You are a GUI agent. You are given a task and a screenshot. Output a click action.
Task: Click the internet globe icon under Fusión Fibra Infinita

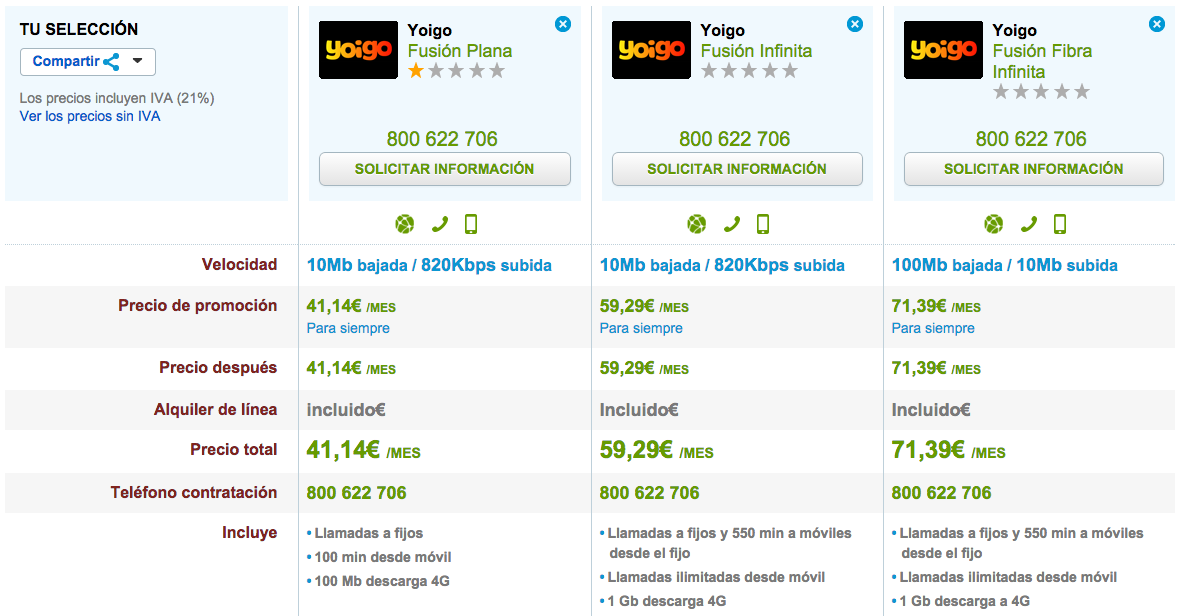click(994, 224)
